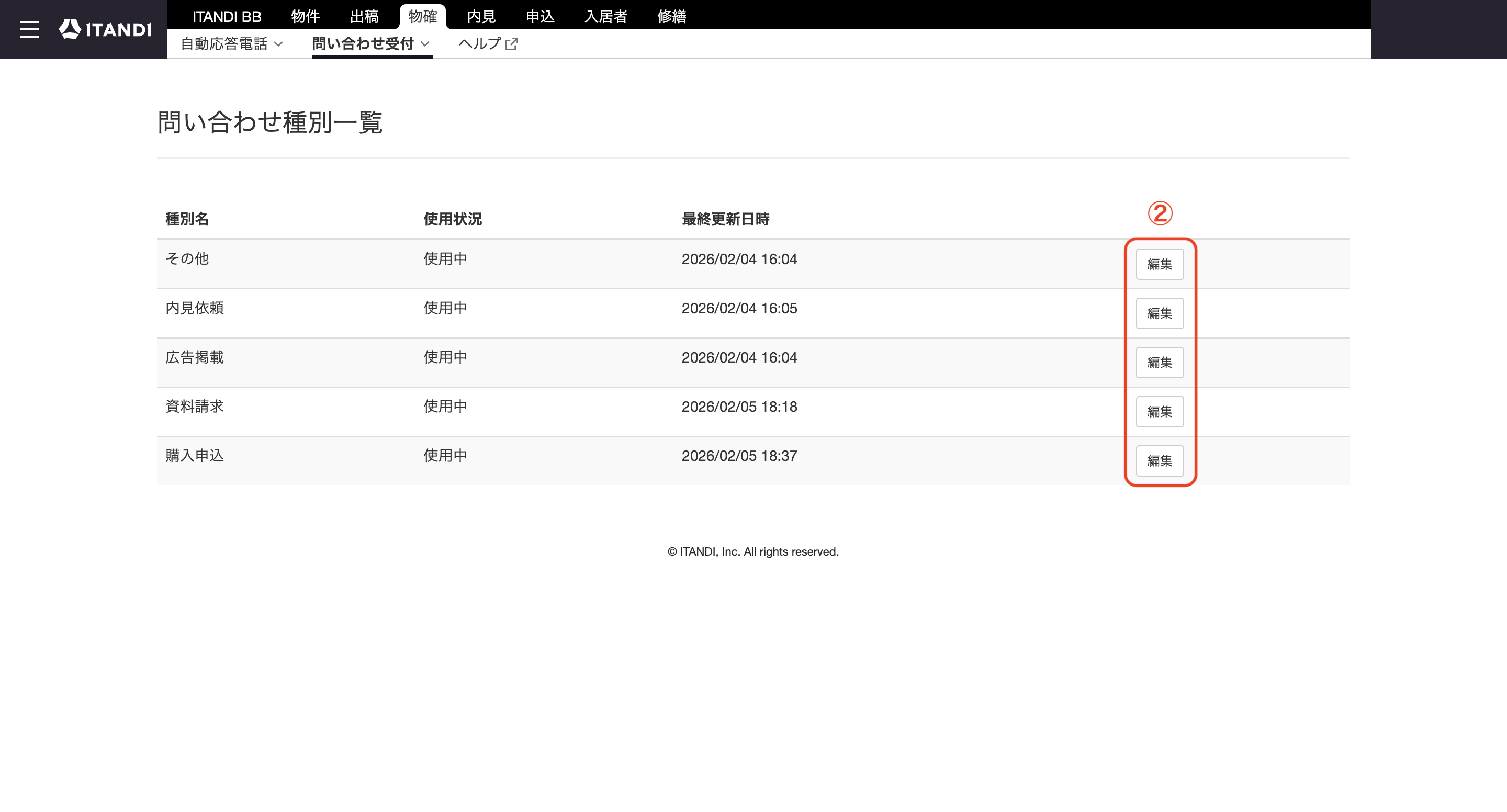This screenshot has width=1507, height=812.
Task: Edit the 広告掲載 inquiry type
Action: (x=1160, y=362)
